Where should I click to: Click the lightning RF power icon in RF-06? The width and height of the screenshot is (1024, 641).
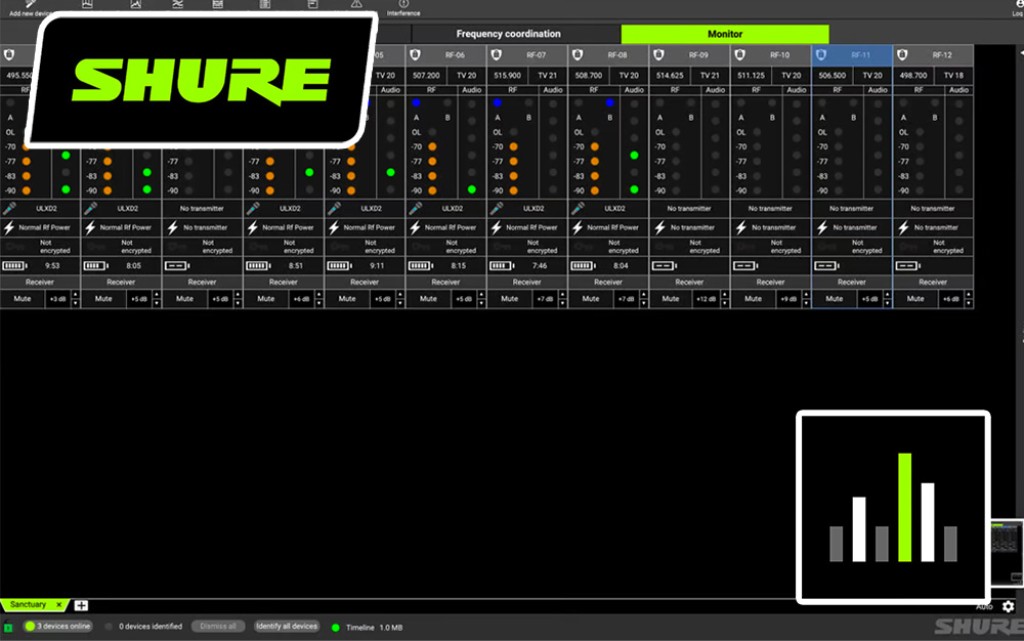pos(415,228)
